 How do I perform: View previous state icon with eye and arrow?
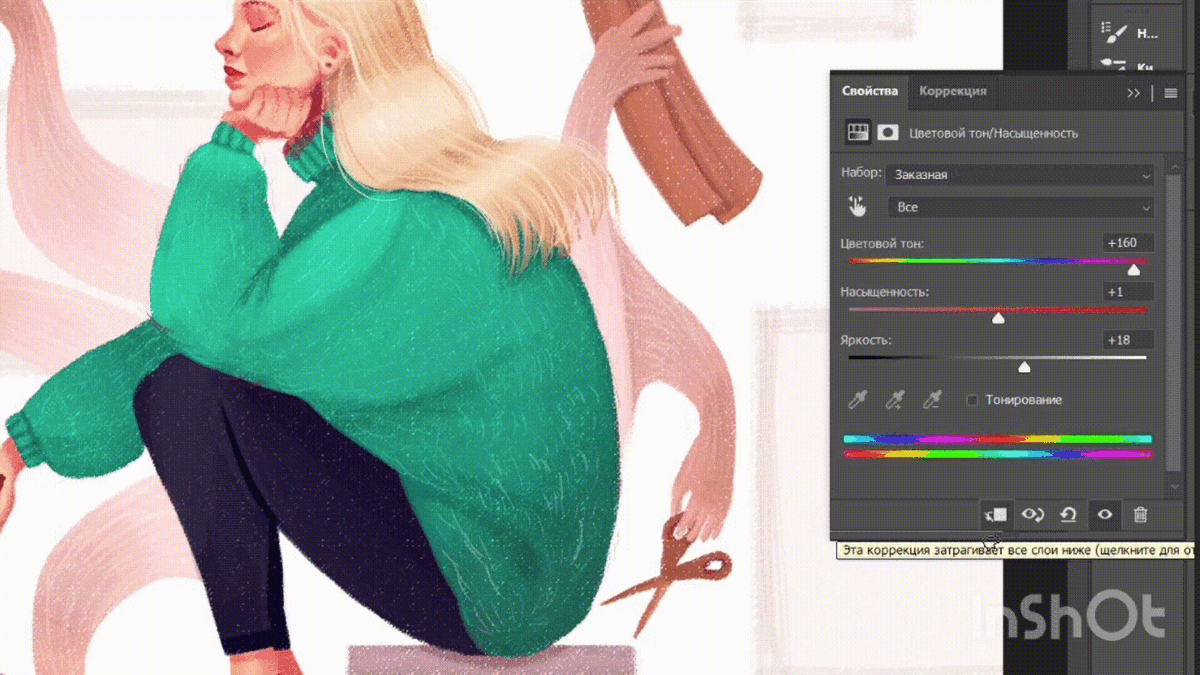point(1032,514)
